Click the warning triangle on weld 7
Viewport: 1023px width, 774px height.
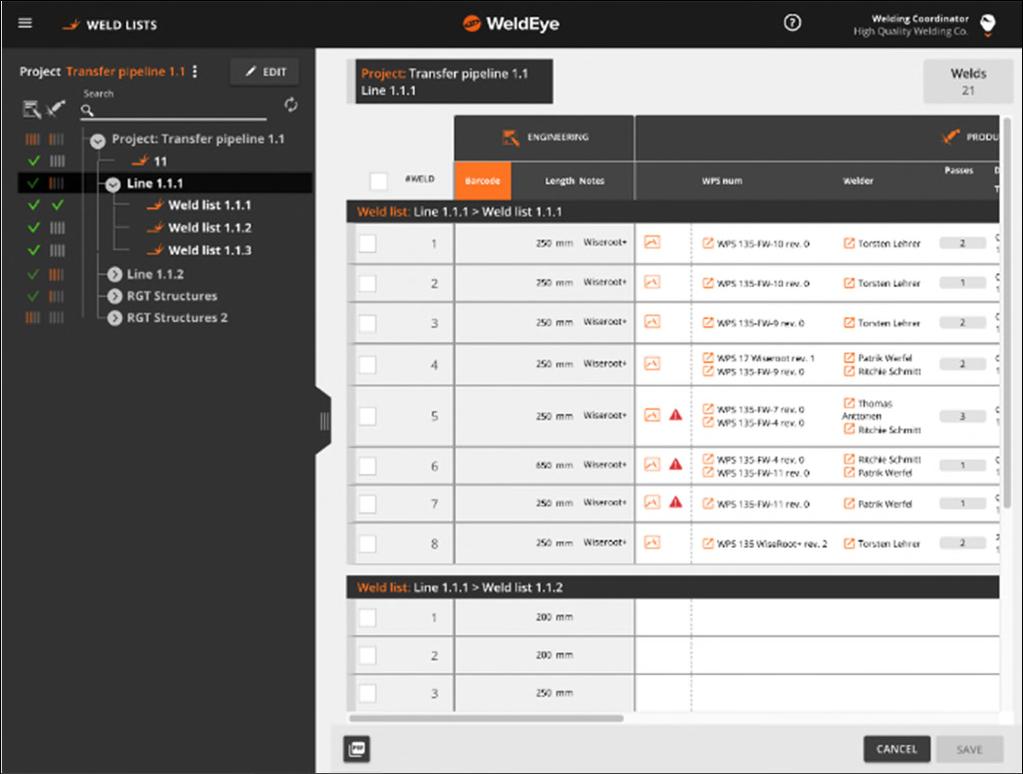coord(675,502)
